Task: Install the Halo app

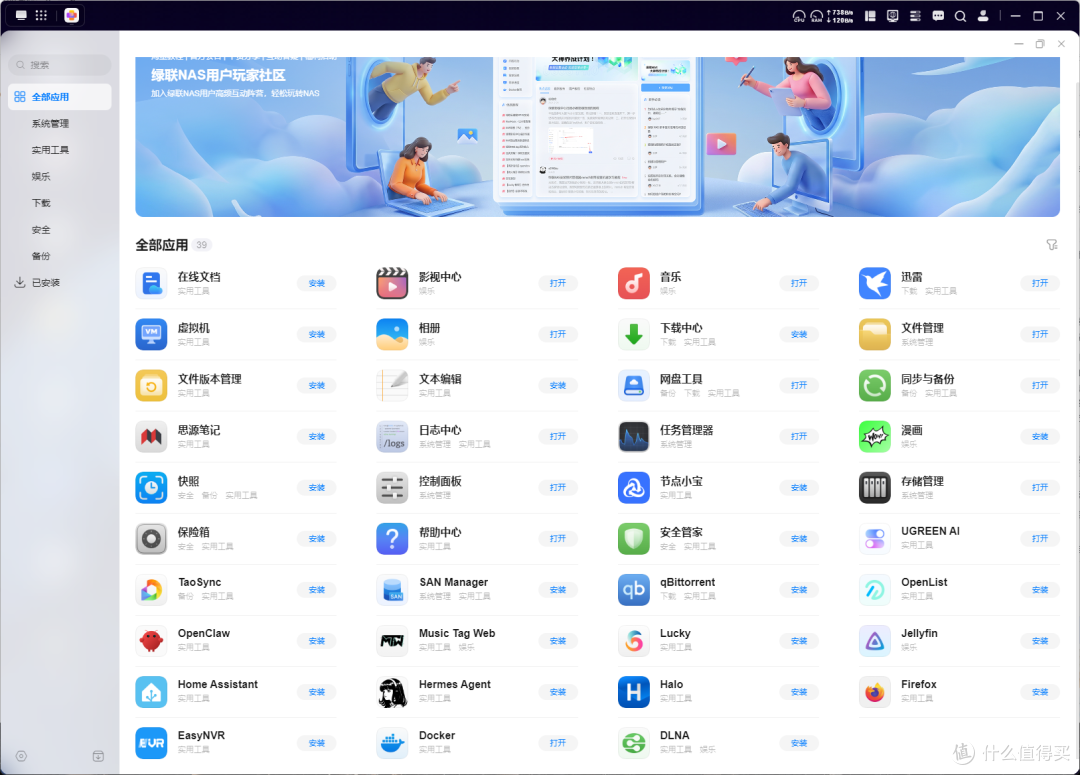Action: [799, 692]
